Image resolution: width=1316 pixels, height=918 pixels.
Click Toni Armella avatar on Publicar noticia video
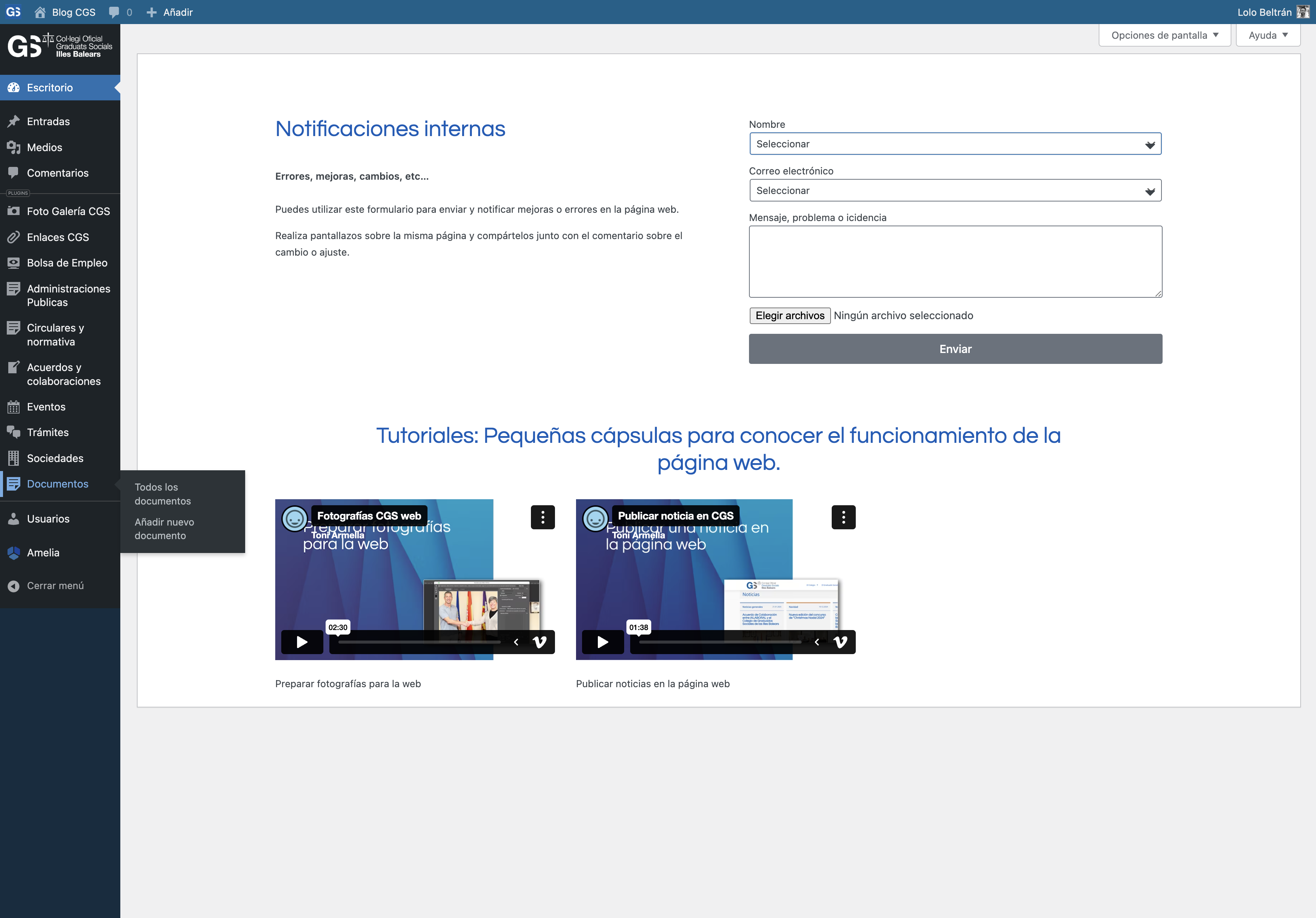(x=596, y=518)
